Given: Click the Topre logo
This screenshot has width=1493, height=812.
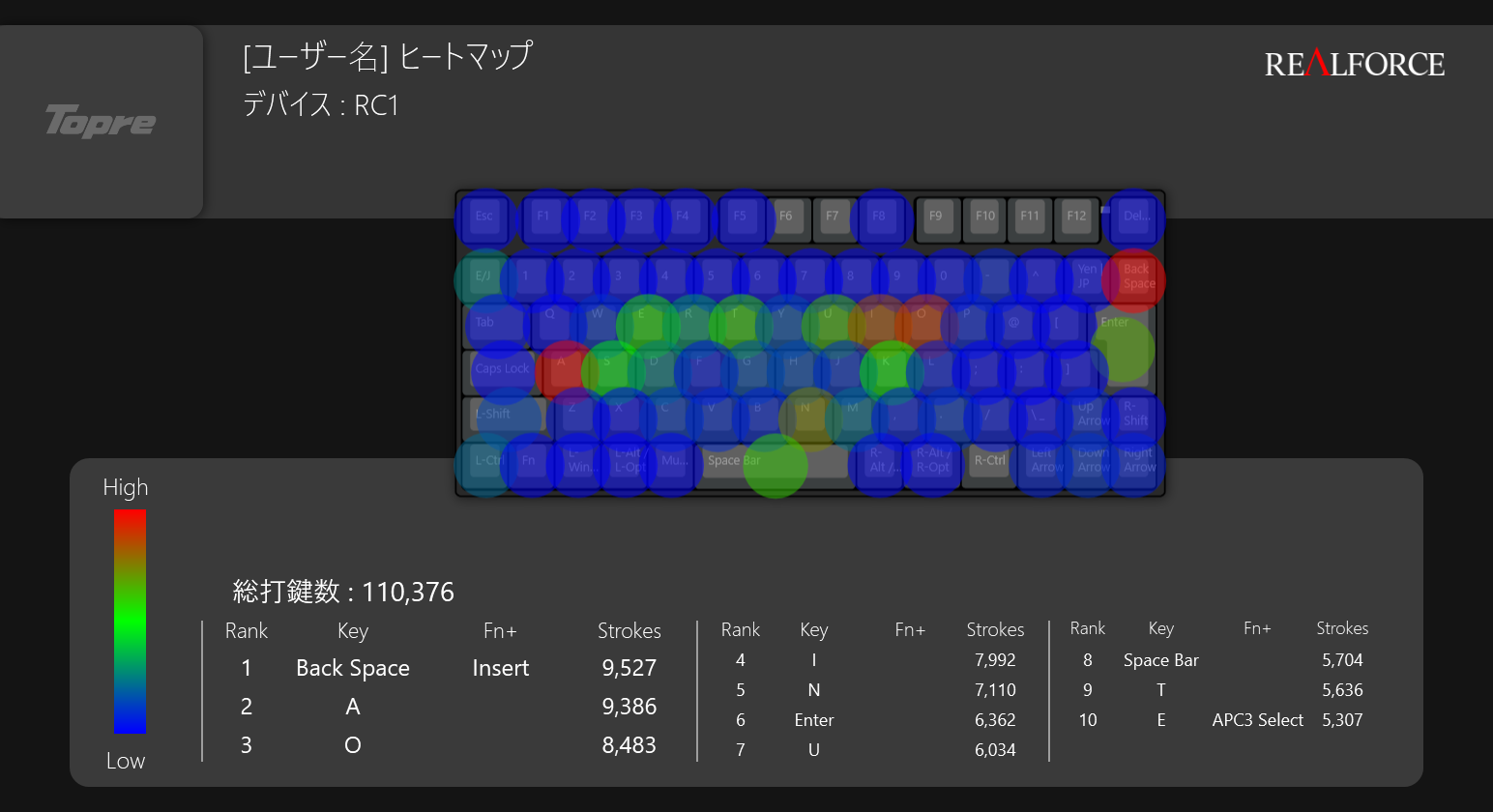Looking at the screenshot, I should coord(101,121).
